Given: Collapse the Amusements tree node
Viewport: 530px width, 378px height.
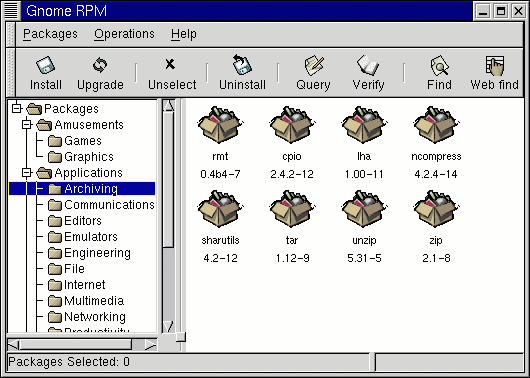Looking at the screenshot, I should point(27,125).
